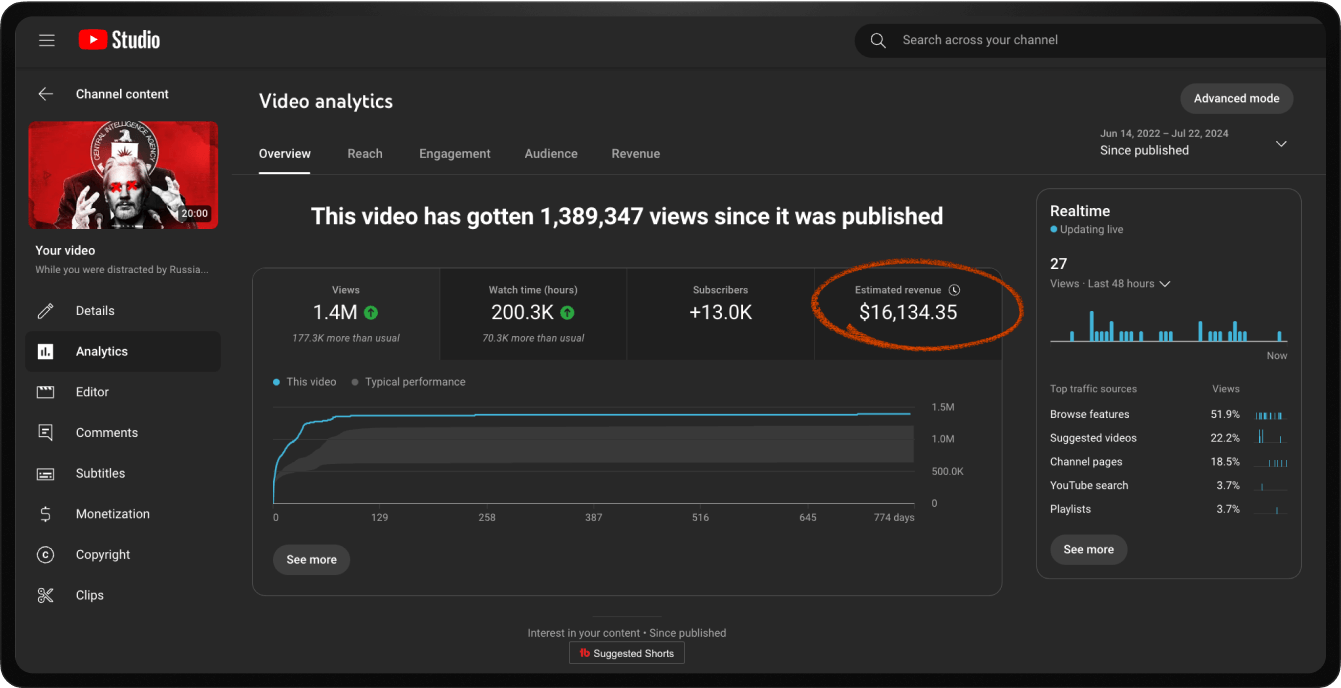This screenshot has height=688, width=1341.
Task: Click the search magnifier icon
Action: pyautogui.click(x=878, y=40)
